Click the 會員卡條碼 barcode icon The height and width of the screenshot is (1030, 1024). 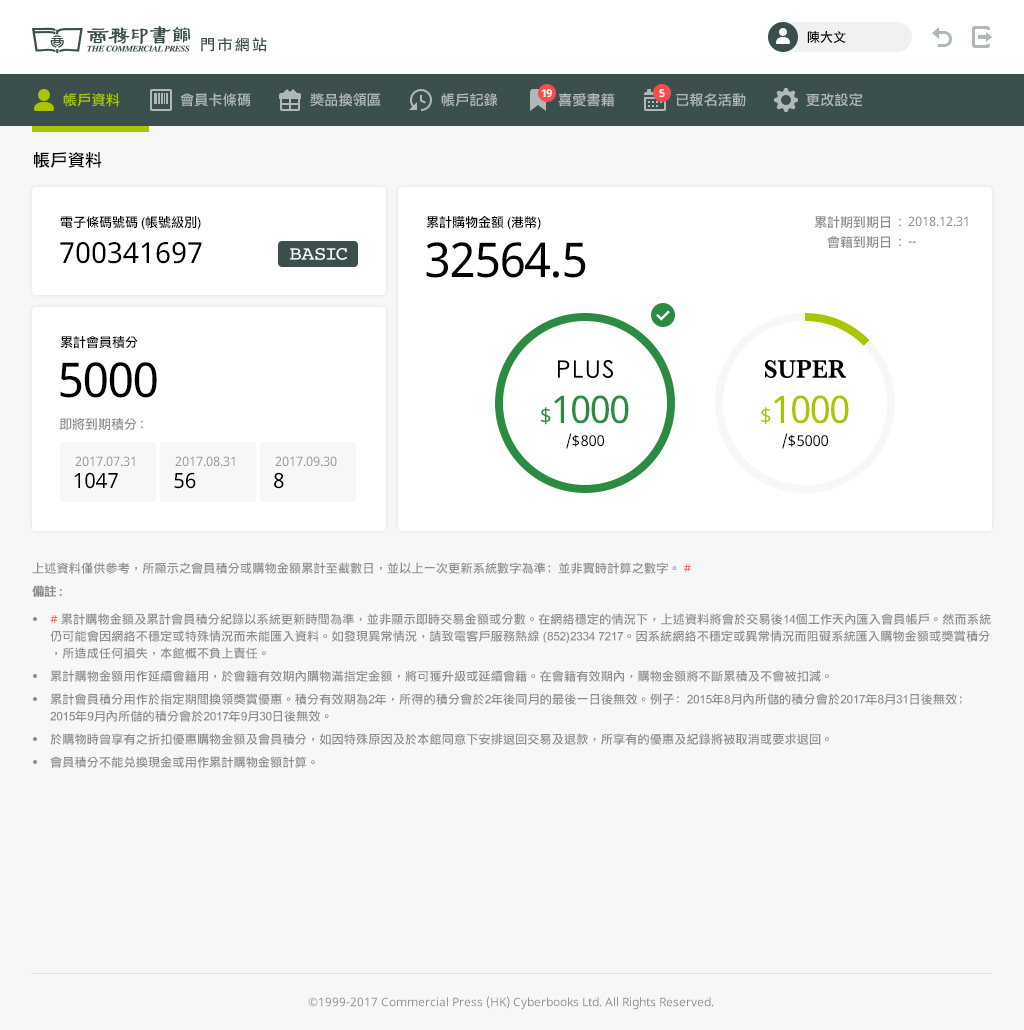coord(161,100)
